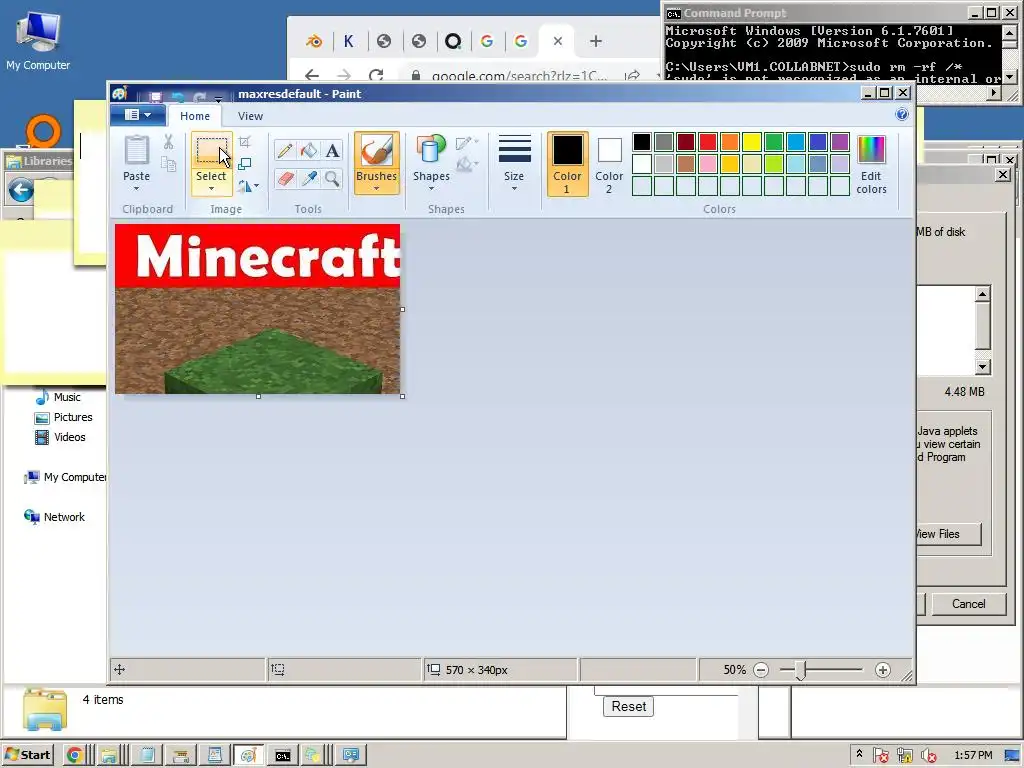Viewport: 1024px width, 768px height.
Task: Click the Edit colors rainbow icon
Action: coord(871,150)
